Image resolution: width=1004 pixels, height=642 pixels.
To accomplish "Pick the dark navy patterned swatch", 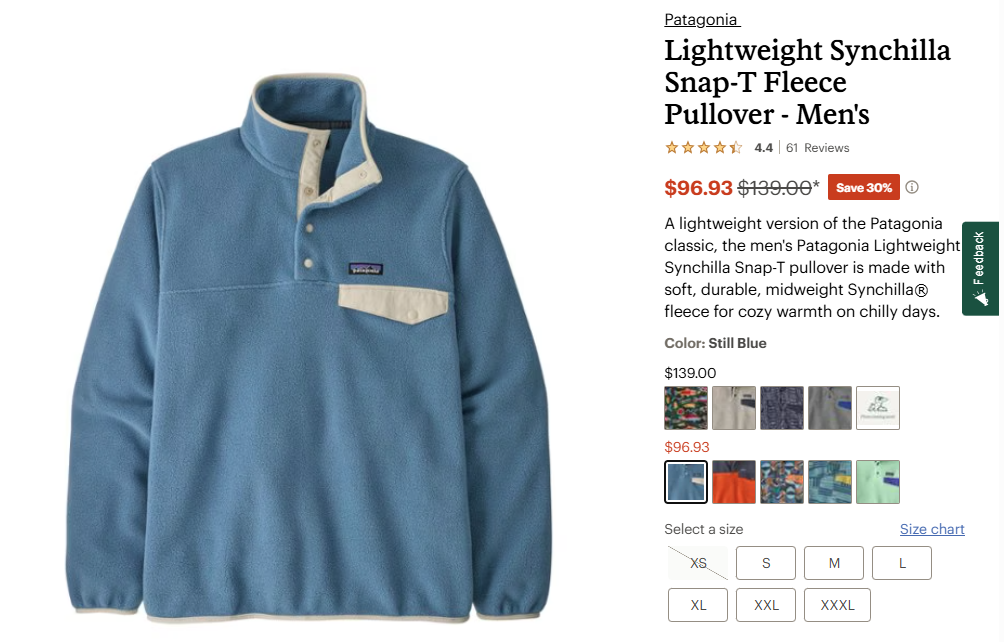I will [x=782, y=408].
